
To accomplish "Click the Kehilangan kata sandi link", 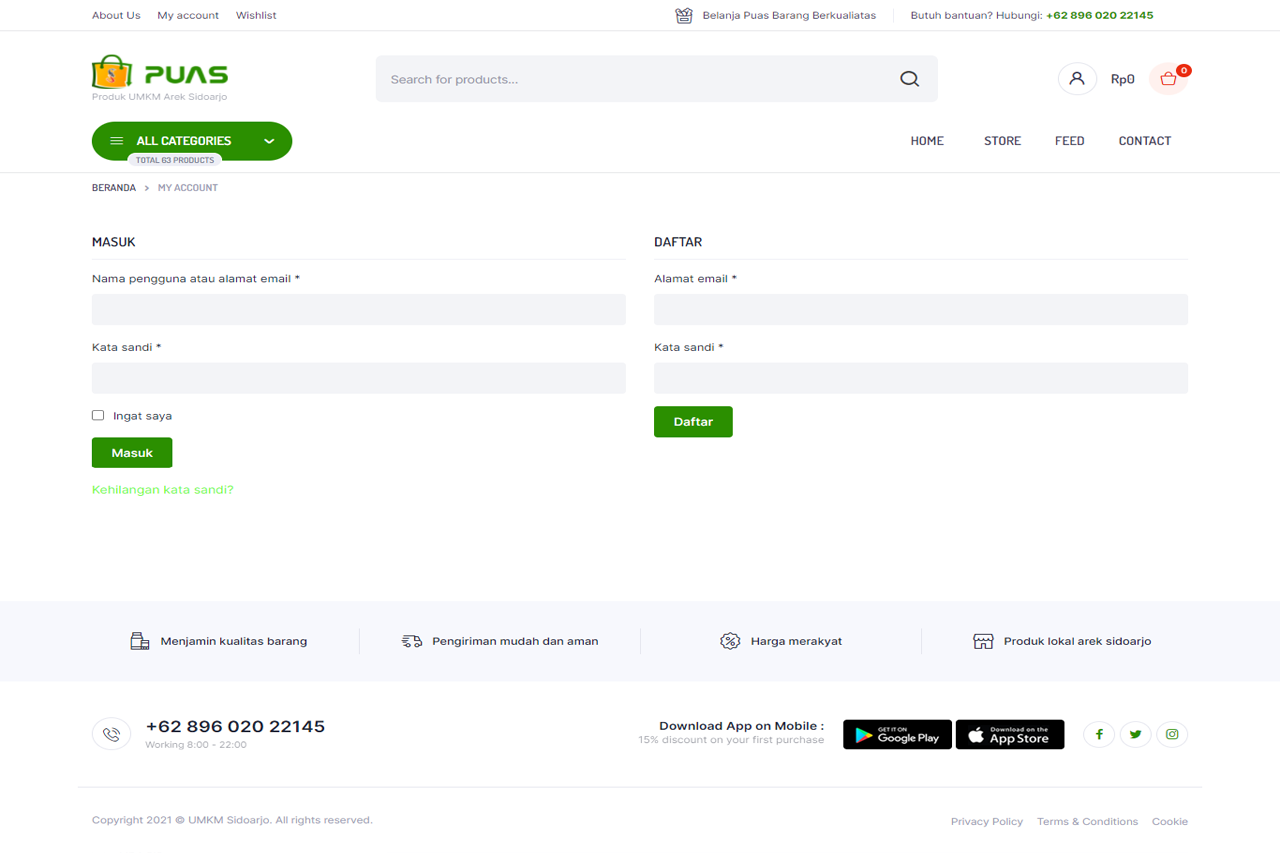I will click(x=162, y=490).
